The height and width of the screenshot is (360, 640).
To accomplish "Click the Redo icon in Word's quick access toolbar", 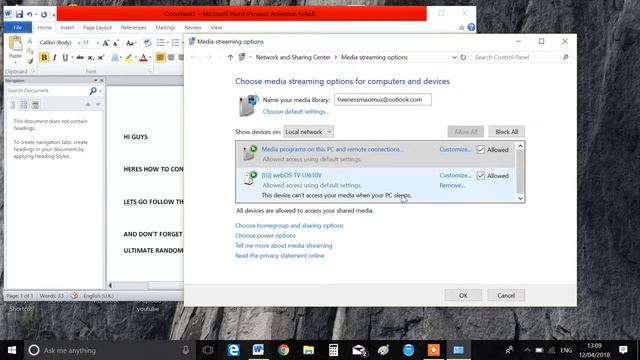I will pyautogui.click(x=44, y=15).
